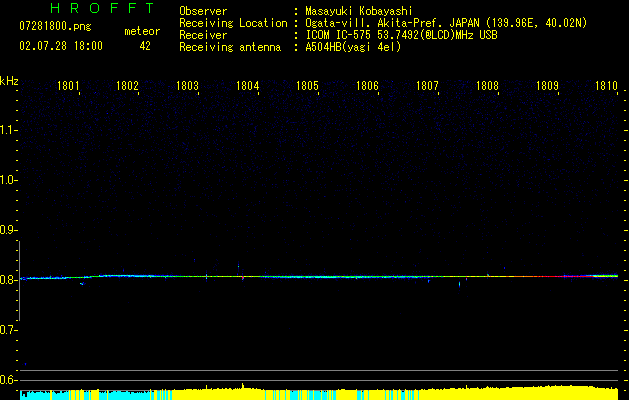The image size is (629, 400).
Task: Click time marker 1807
Action: 428,86
